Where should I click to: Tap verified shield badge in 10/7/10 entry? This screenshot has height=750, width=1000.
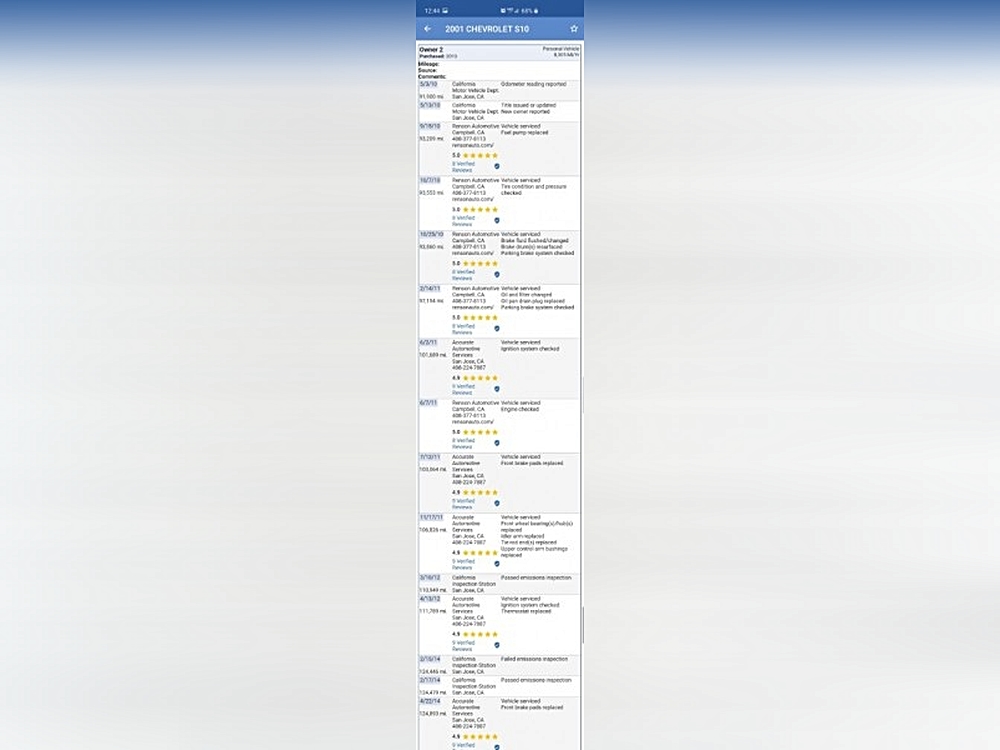pos(497,220)
